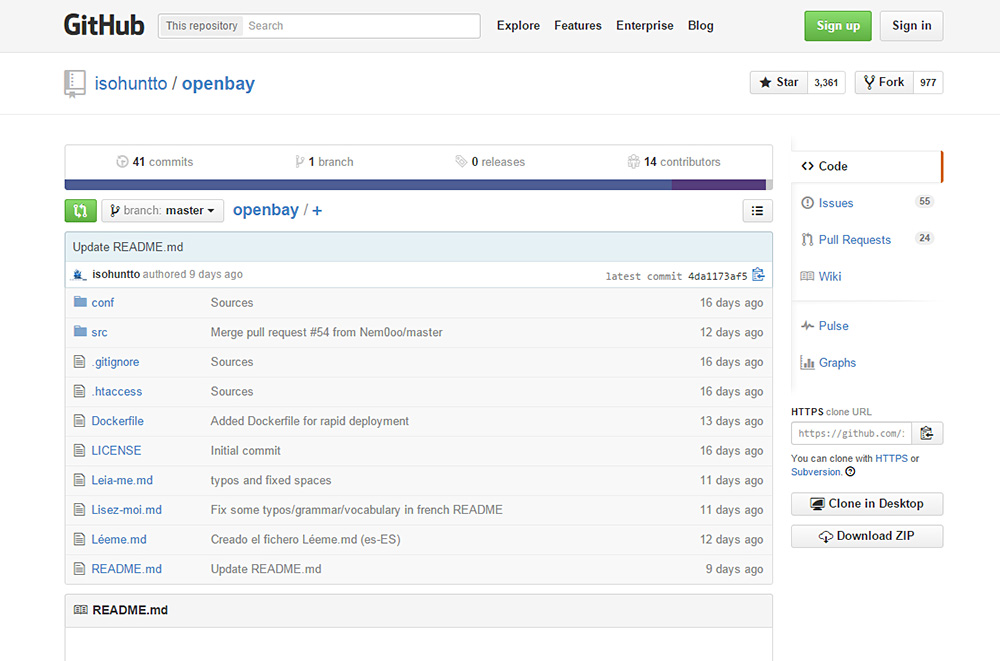Click the 'Update README.md' latest commit title
This screenshot has height=661, width=1000.
(128, 247)
